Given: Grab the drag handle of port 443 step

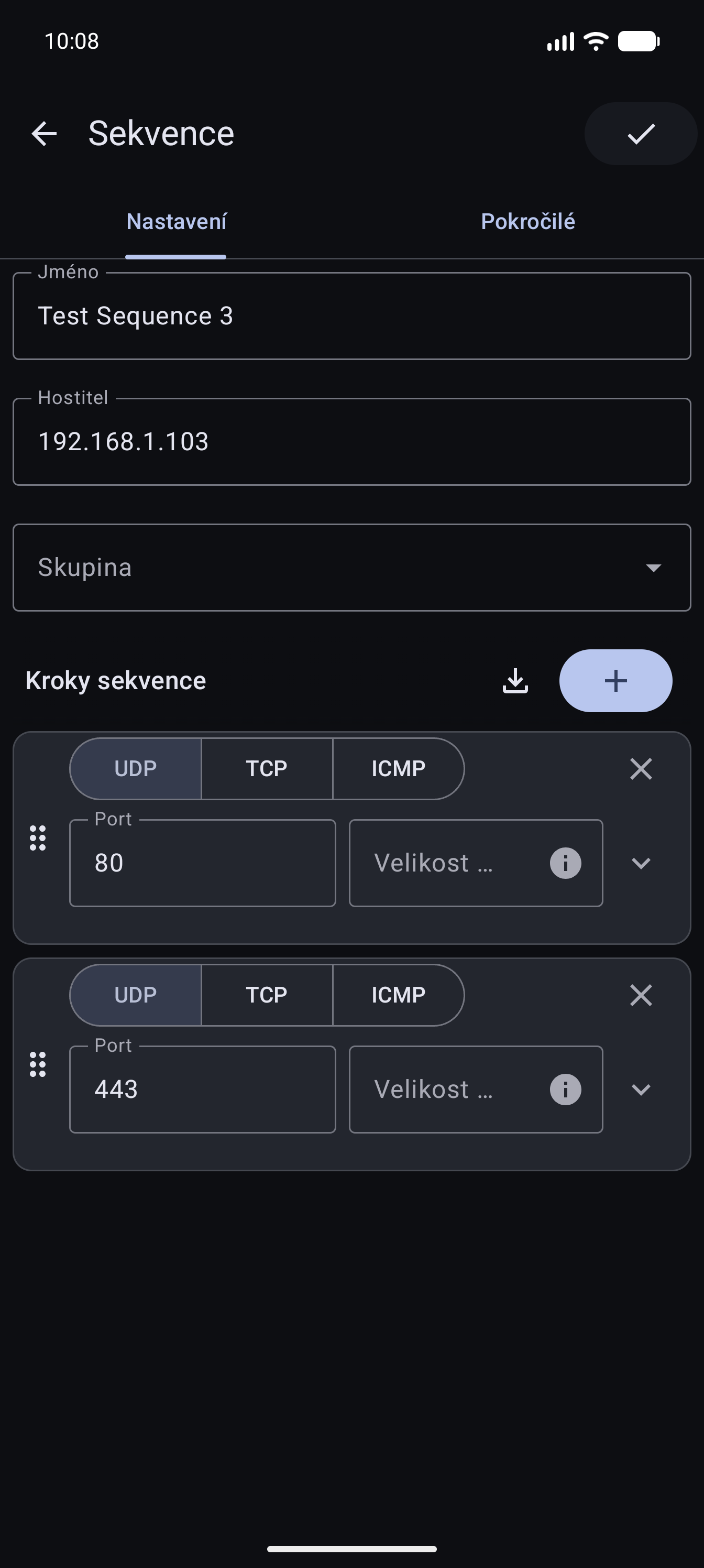Looking at the screenshot, I should click(x=38, y=1064).
